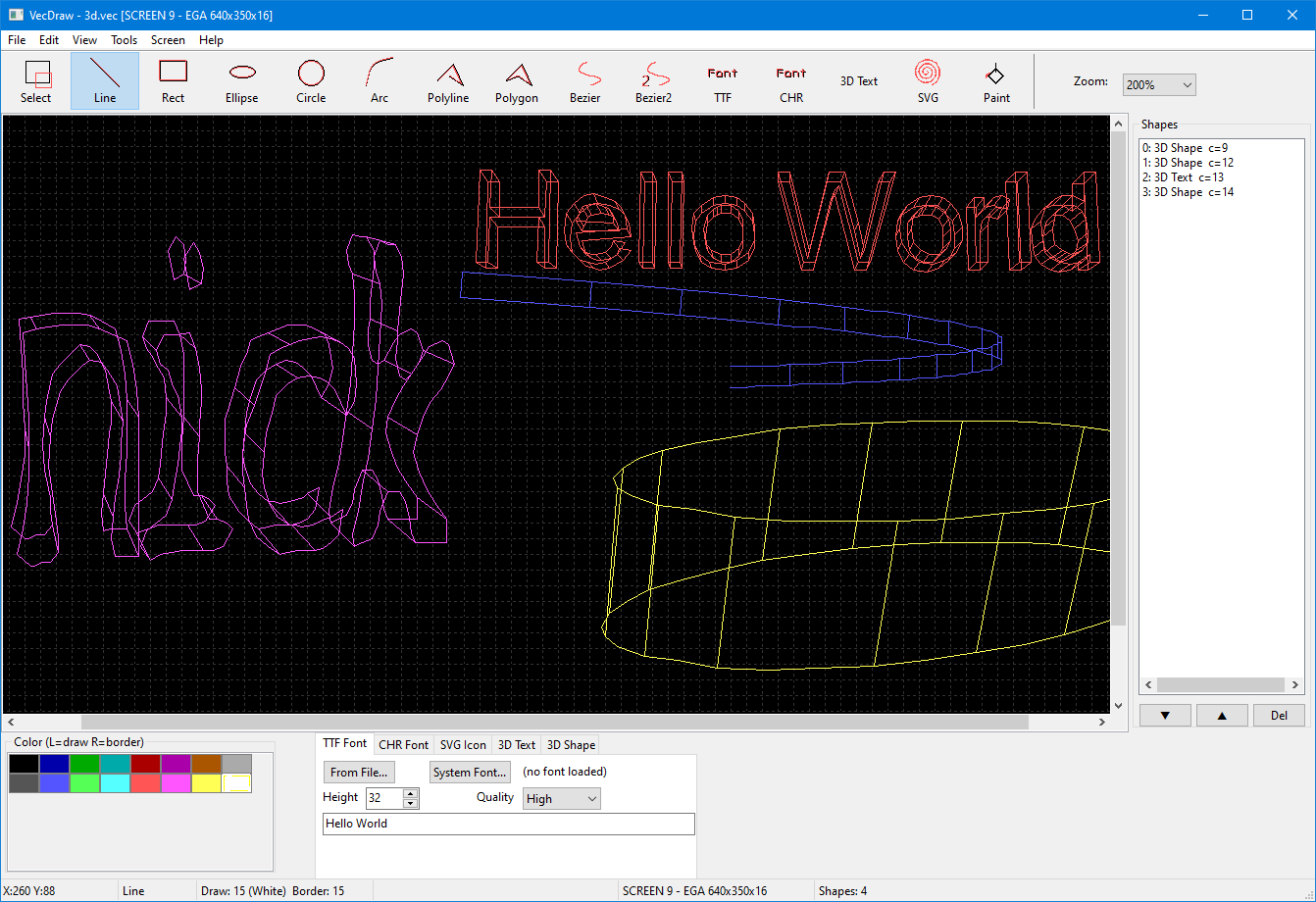This screenshot has width=1316, height=902.
Task: Select the Paint tool
Action: [996, 80]
